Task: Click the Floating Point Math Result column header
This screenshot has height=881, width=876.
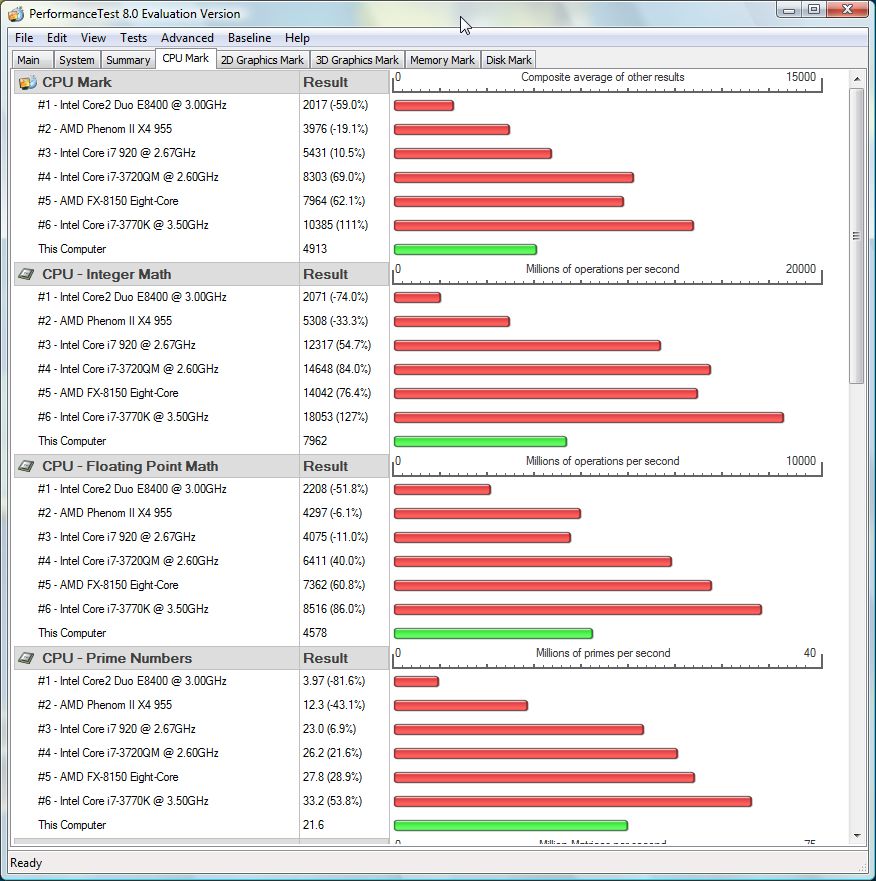Action: [344, 466]
